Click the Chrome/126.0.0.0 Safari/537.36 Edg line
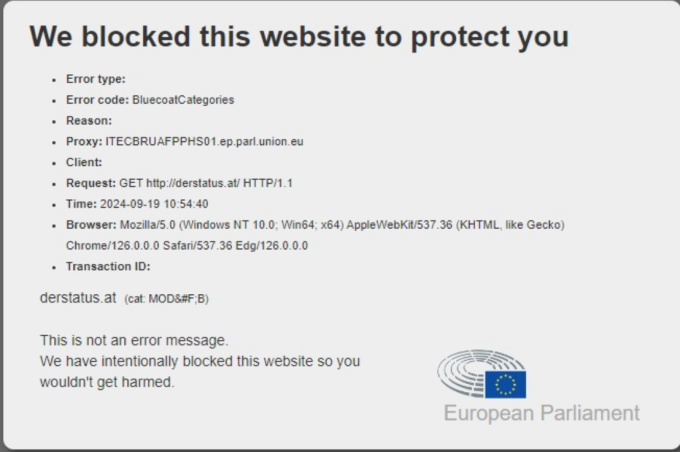This screenshot has height=452, width=680. pyautogui.click(x=187, y=246)
